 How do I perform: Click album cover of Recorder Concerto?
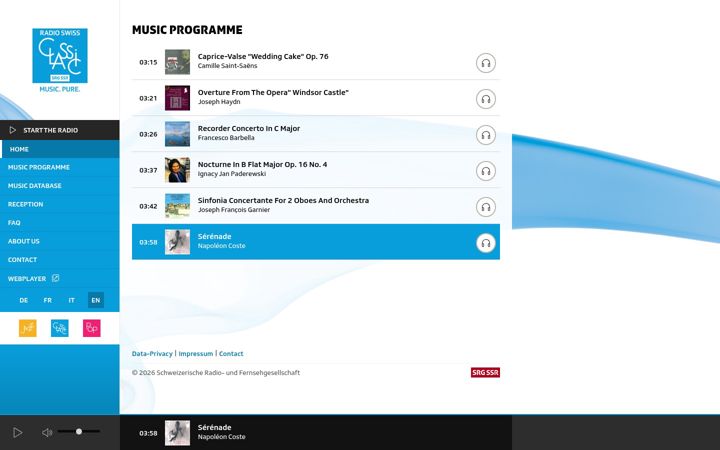point(177,134)
